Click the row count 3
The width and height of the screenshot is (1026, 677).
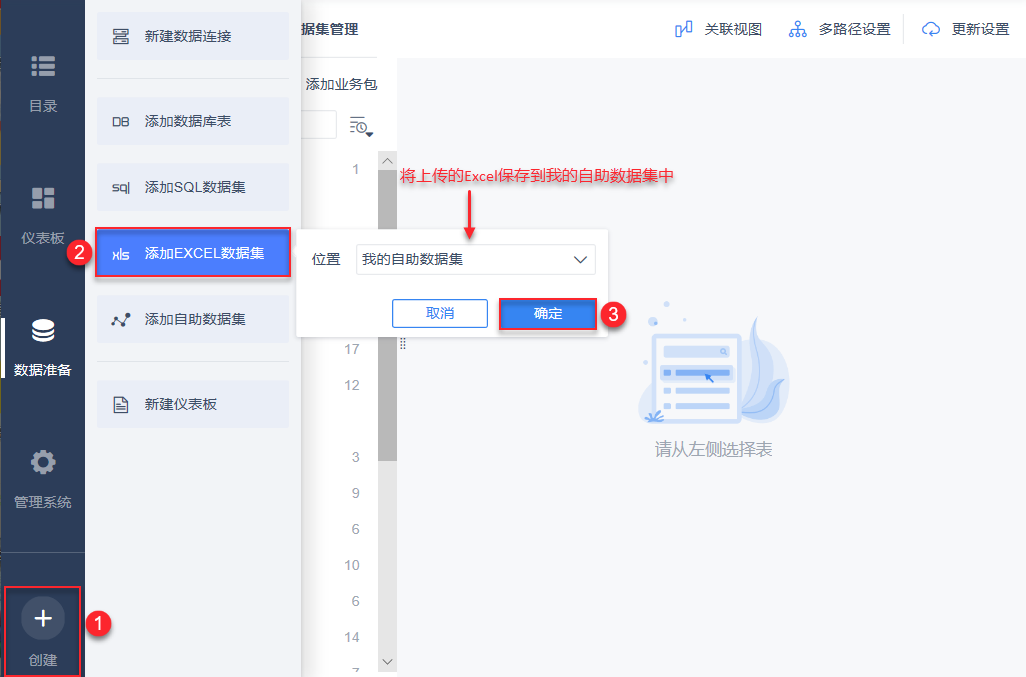click(355, 457)
